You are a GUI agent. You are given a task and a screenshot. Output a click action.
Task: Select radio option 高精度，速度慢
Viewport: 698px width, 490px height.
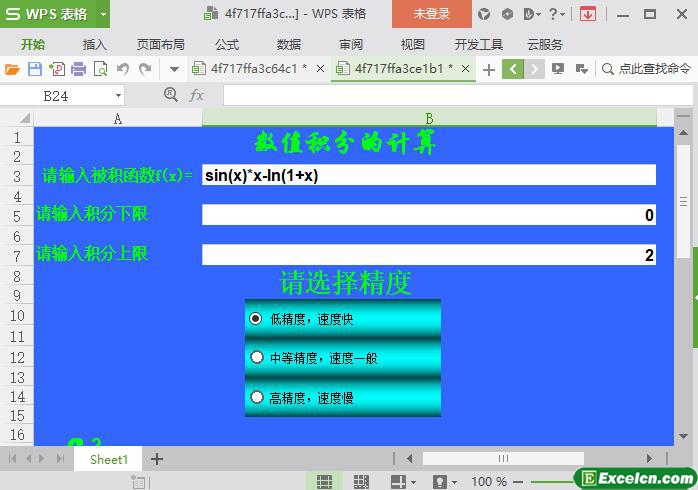point(257,397)
